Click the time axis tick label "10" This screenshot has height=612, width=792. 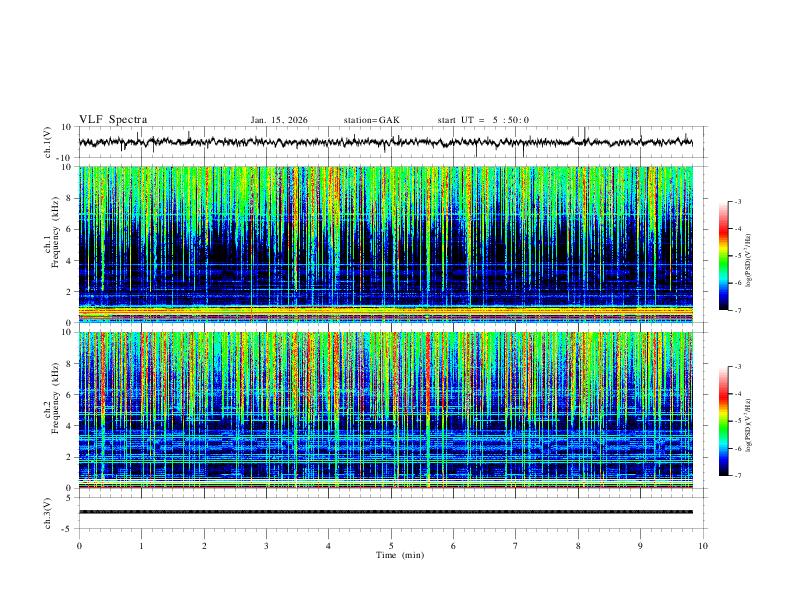coord(703,546)
